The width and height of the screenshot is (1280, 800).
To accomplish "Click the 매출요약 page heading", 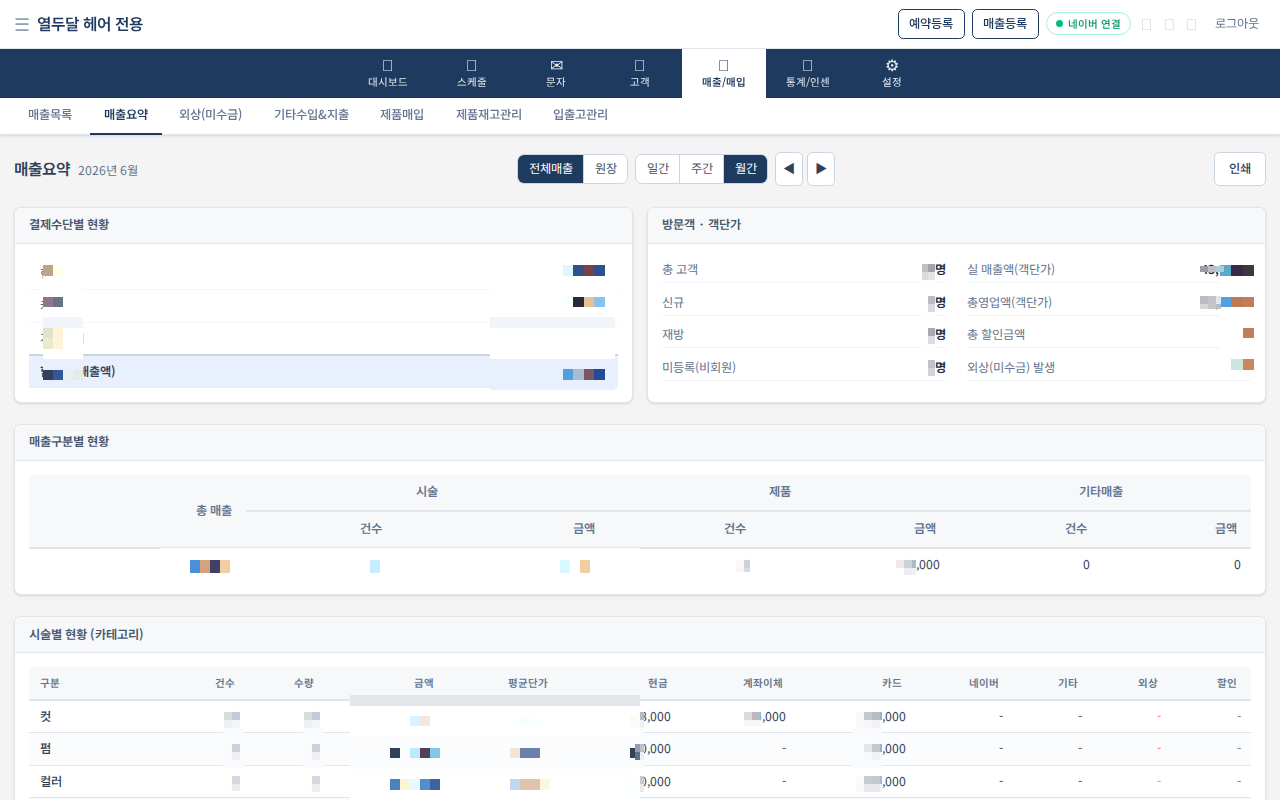I will [x=42, y=169].
